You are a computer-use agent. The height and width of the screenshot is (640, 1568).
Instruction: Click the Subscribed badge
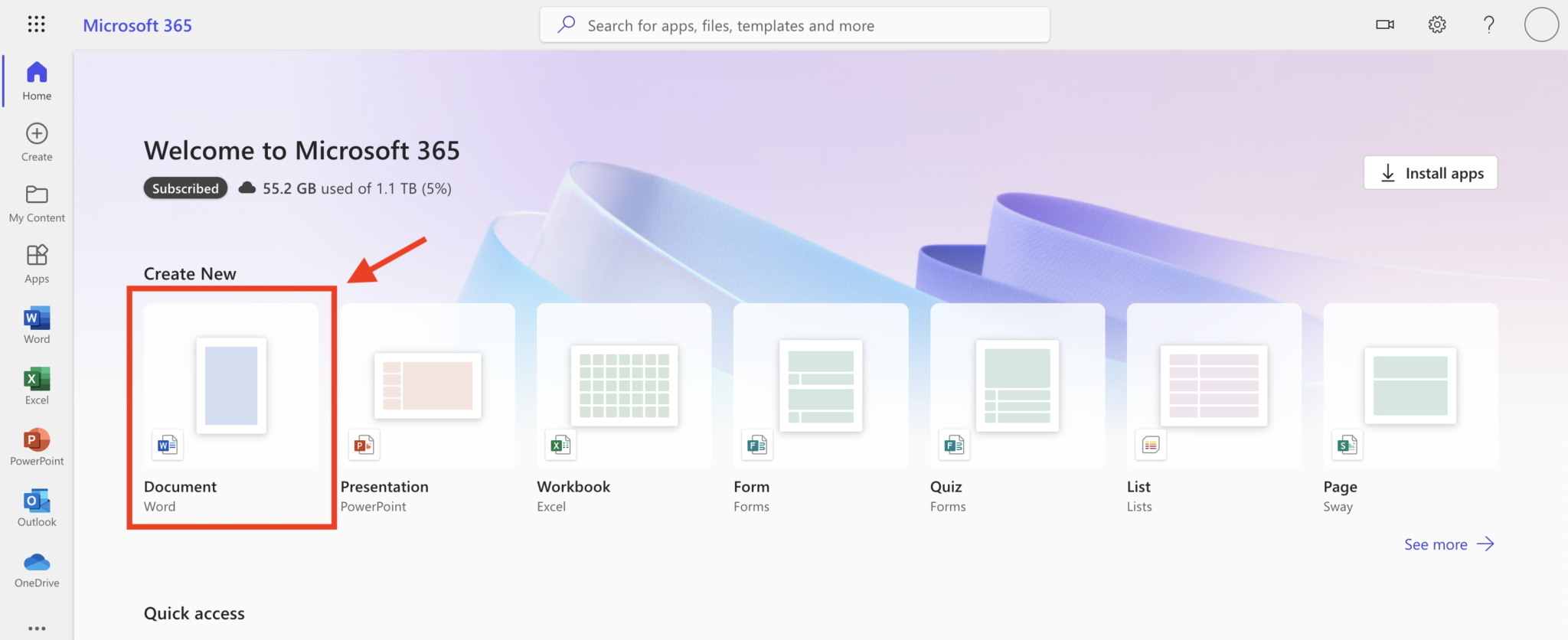[185, 188]
